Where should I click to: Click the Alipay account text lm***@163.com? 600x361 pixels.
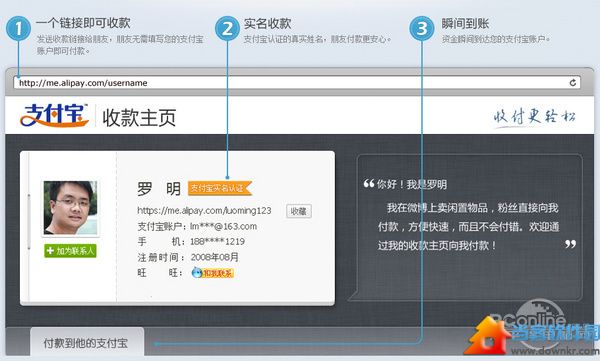223,226
